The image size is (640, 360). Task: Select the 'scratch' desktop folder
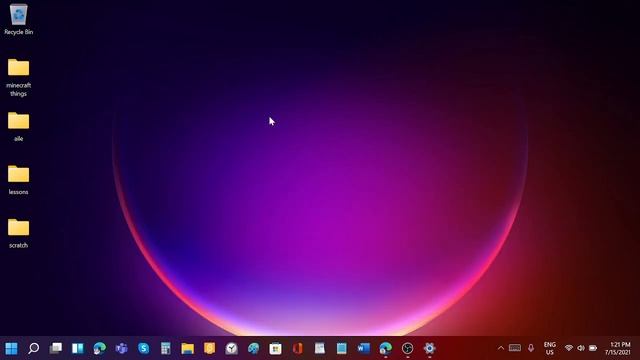tap(18, 233)
